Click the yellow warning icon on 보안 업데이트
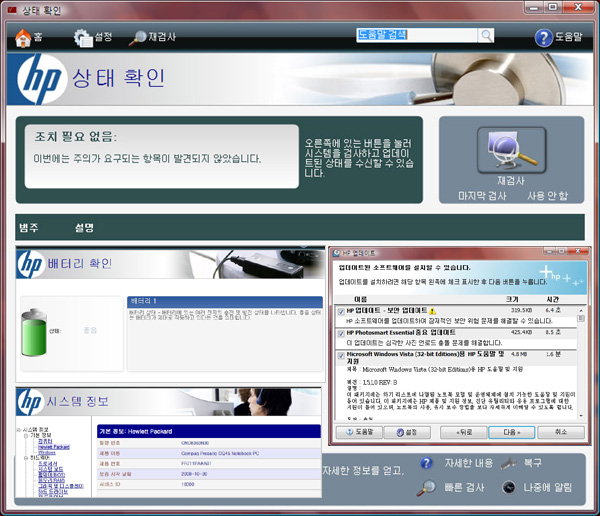Screen dimensions: 600x516 [433, 311]
